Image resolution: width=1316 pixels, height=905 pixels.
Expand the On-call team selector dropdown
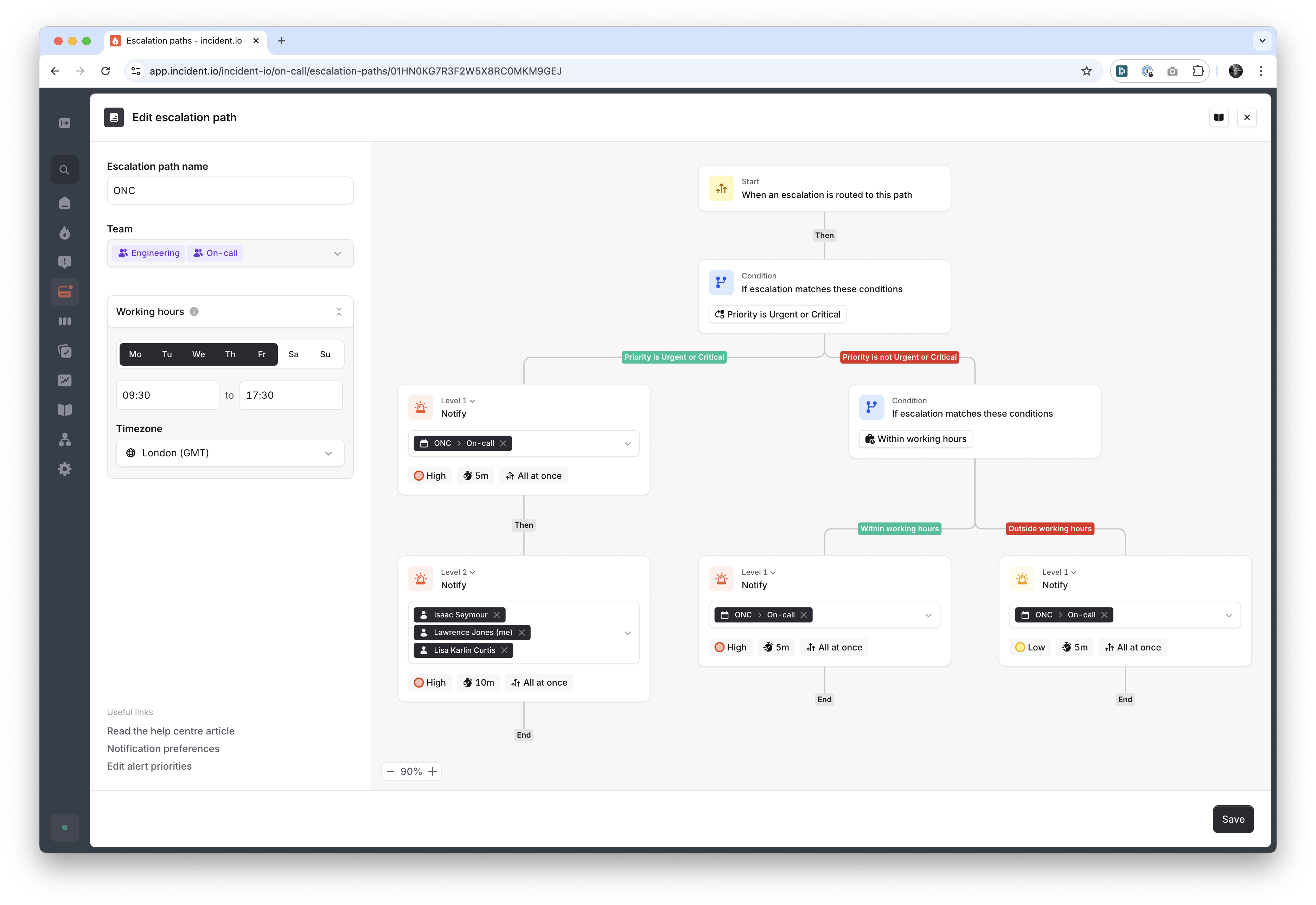[338, 252]
